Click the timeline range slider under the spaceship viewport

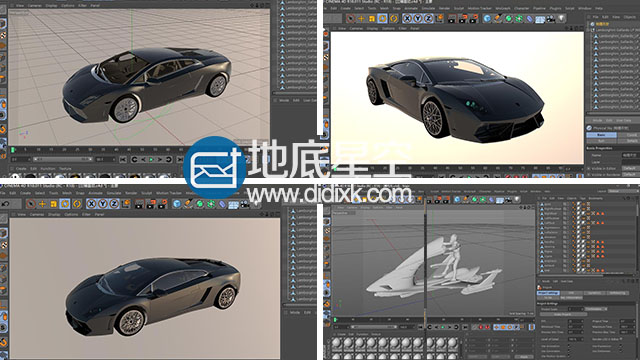point(373,327)
